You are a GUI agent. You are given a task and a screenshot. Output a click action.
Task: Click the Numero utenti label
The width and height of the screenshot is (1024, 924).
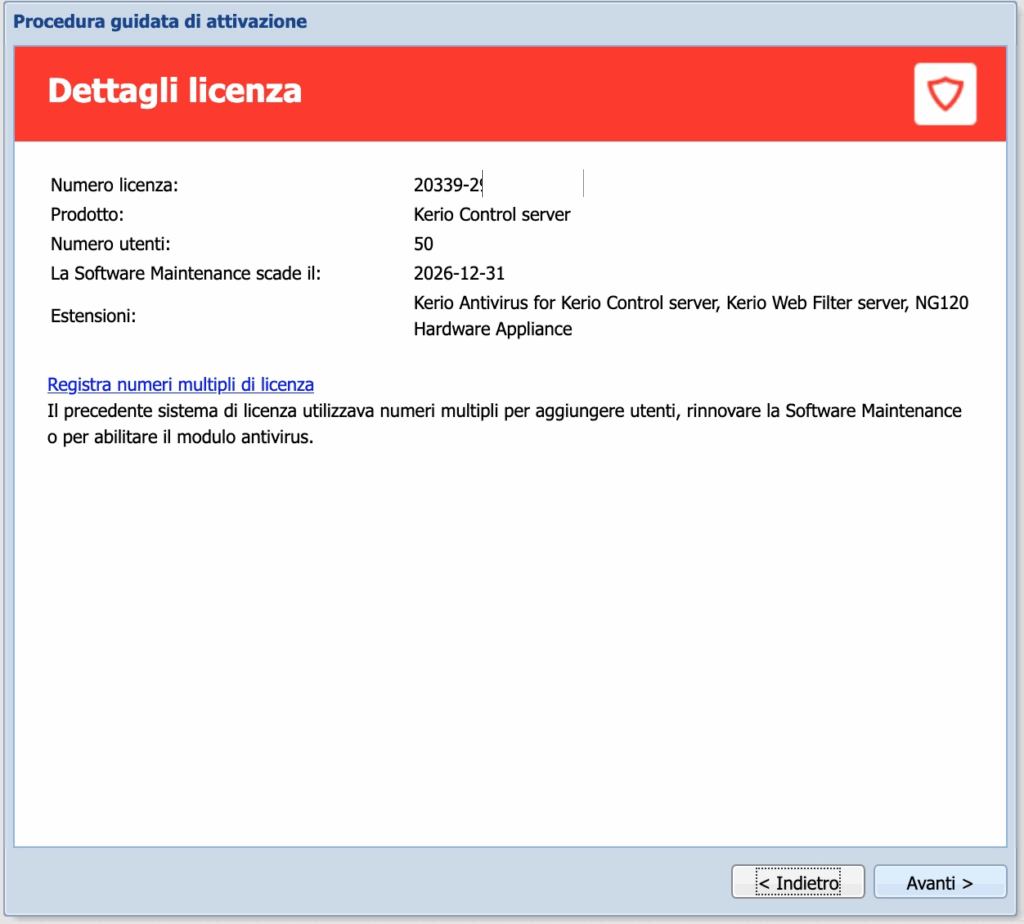(109, 243)
